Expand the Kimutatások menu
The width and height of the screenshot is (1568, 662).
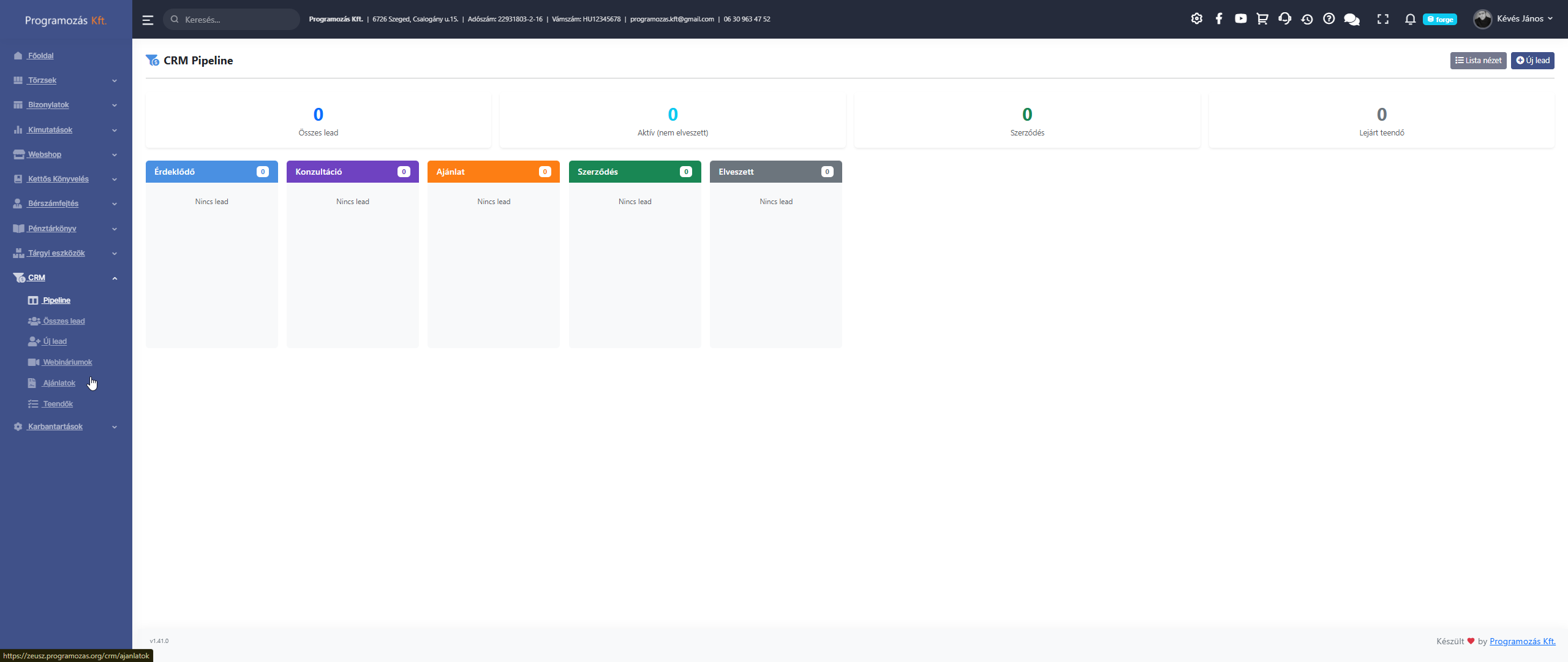[66, 130]
